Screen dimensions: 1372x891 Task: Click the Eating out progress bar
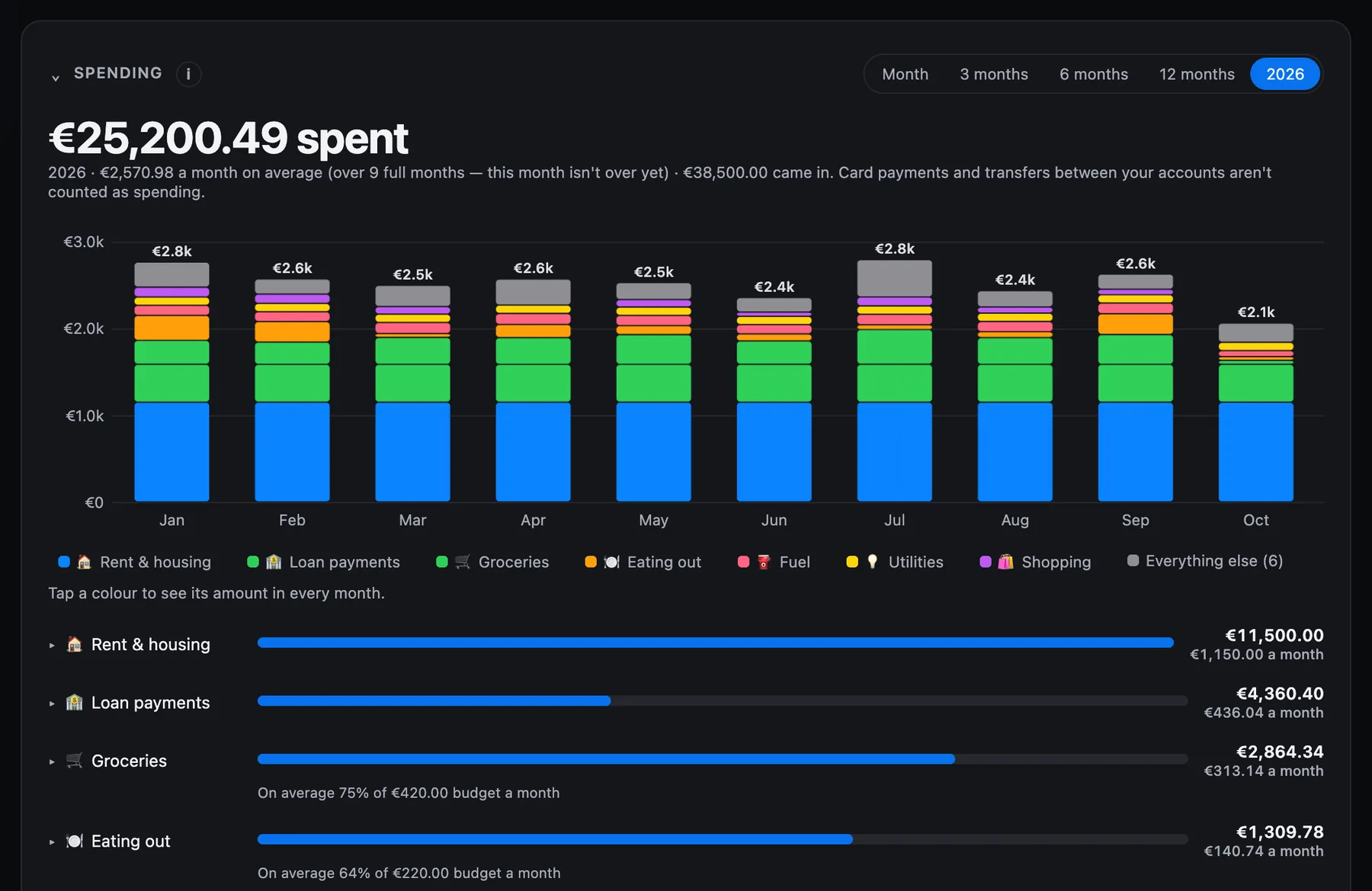coord(723,838)
